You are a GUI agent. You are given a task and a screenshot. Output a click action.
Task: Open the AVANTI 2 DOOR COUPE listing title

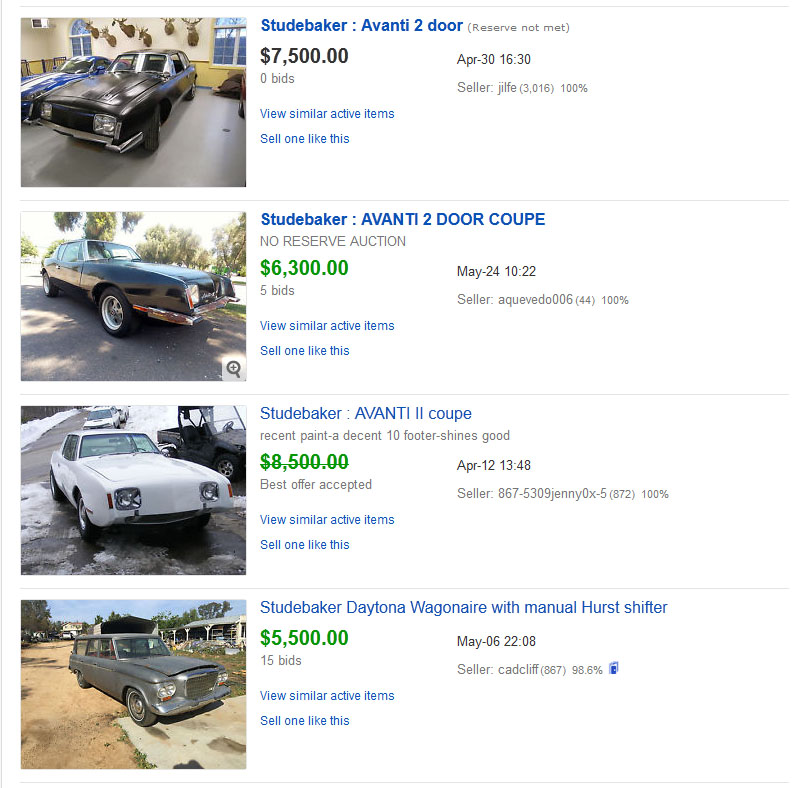(402, 220)
